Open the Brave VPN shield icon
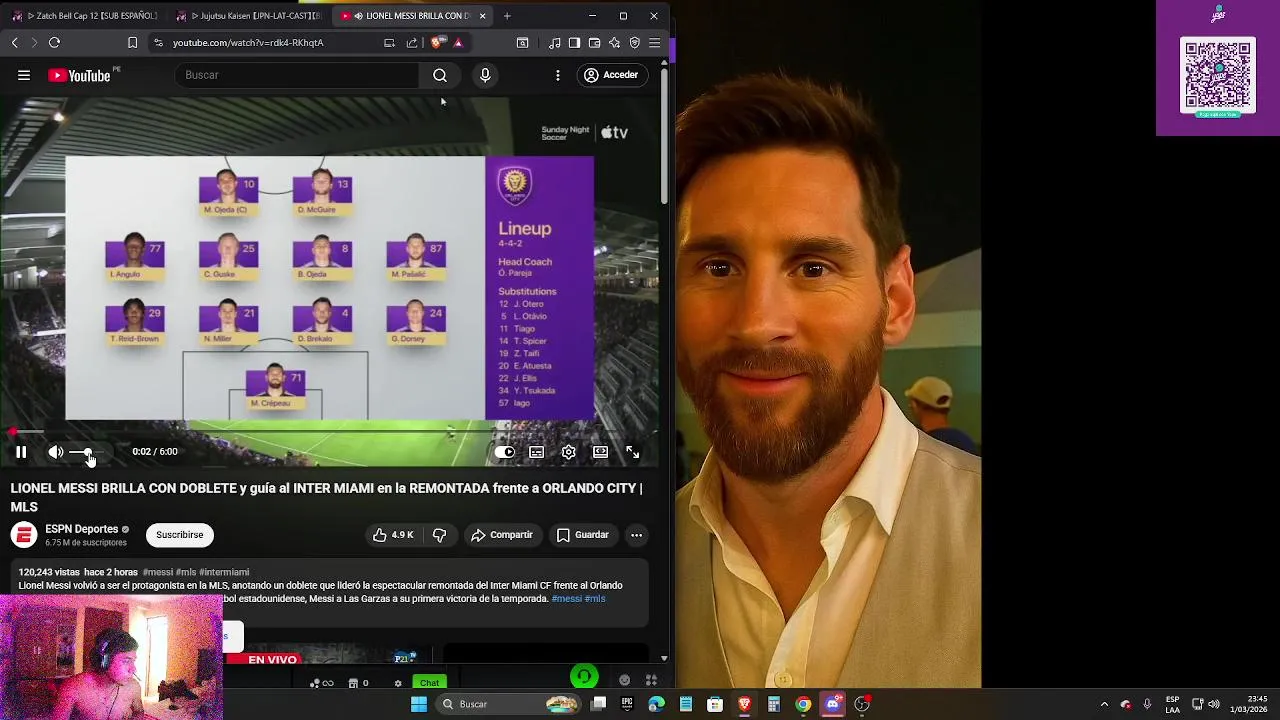This screenshot has height=720, width=1280. point(634,43)
